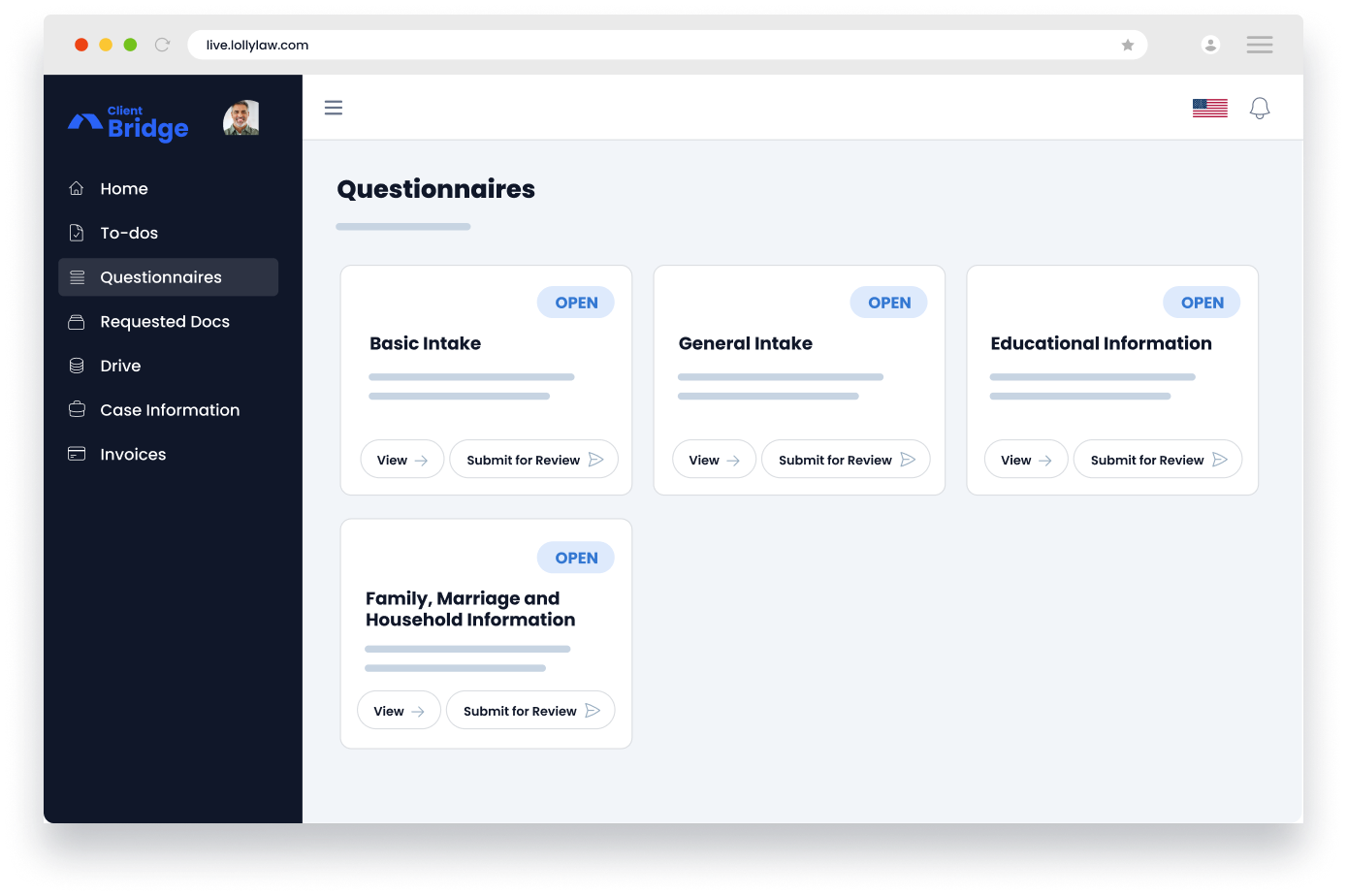Click the notification bell icon

point(1259,109)
